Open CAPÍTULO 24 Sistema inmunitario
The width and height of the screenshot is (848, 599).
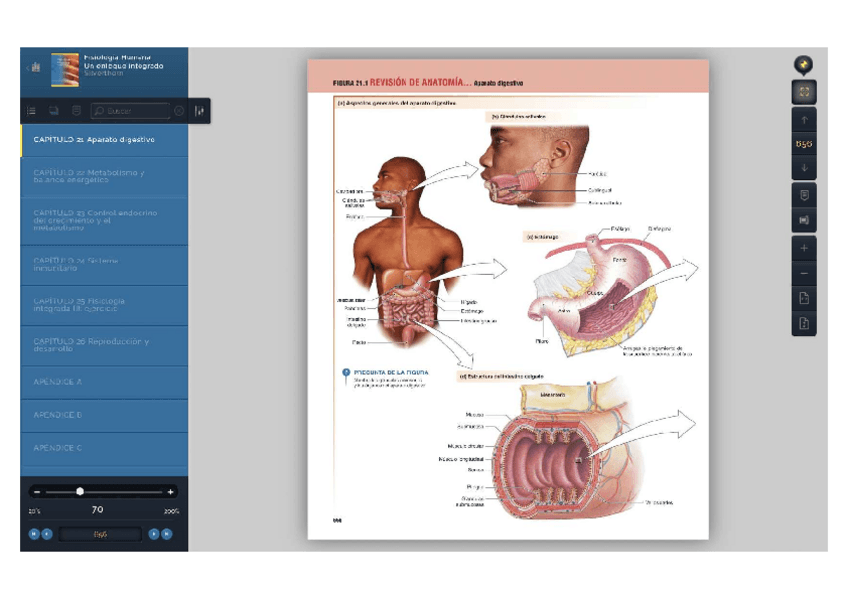pos(104,265)
